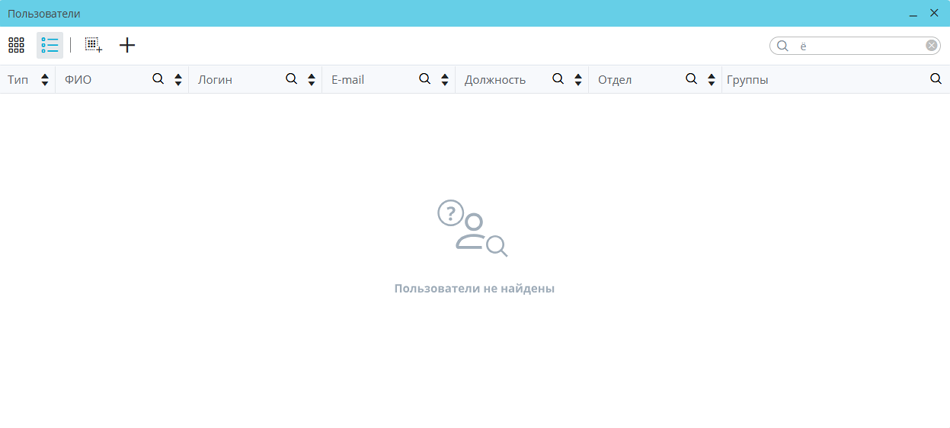Open search filter for ФИО column
Image resolution: width=950 pixels, height=428 pixels.
[x=158, y=79]
